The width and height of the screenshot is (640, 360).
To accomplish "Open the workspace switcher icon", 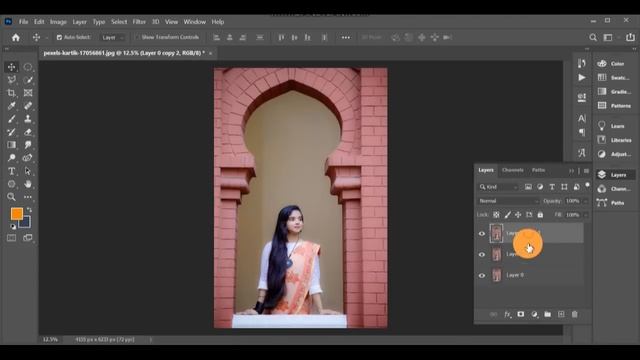I will point(608,38).
